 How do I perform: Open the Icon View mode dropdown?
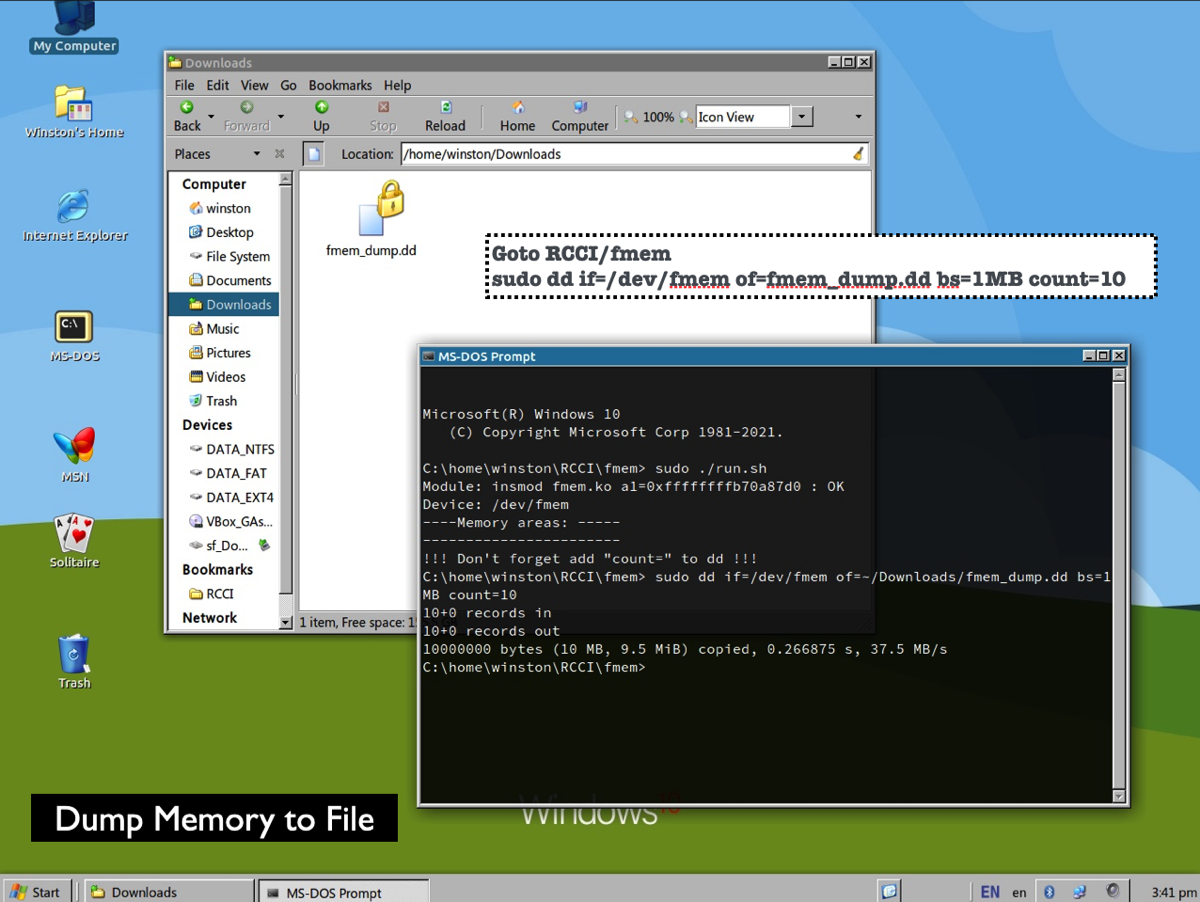pyautogui.click(x=802, y=117)
